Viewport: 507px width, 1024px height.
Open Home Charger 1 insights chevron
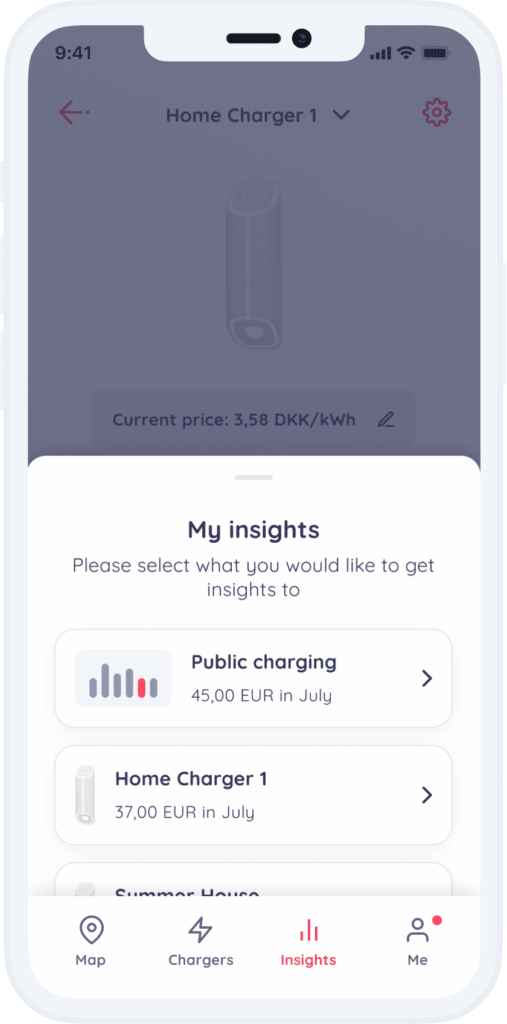[x=427, y=795]
